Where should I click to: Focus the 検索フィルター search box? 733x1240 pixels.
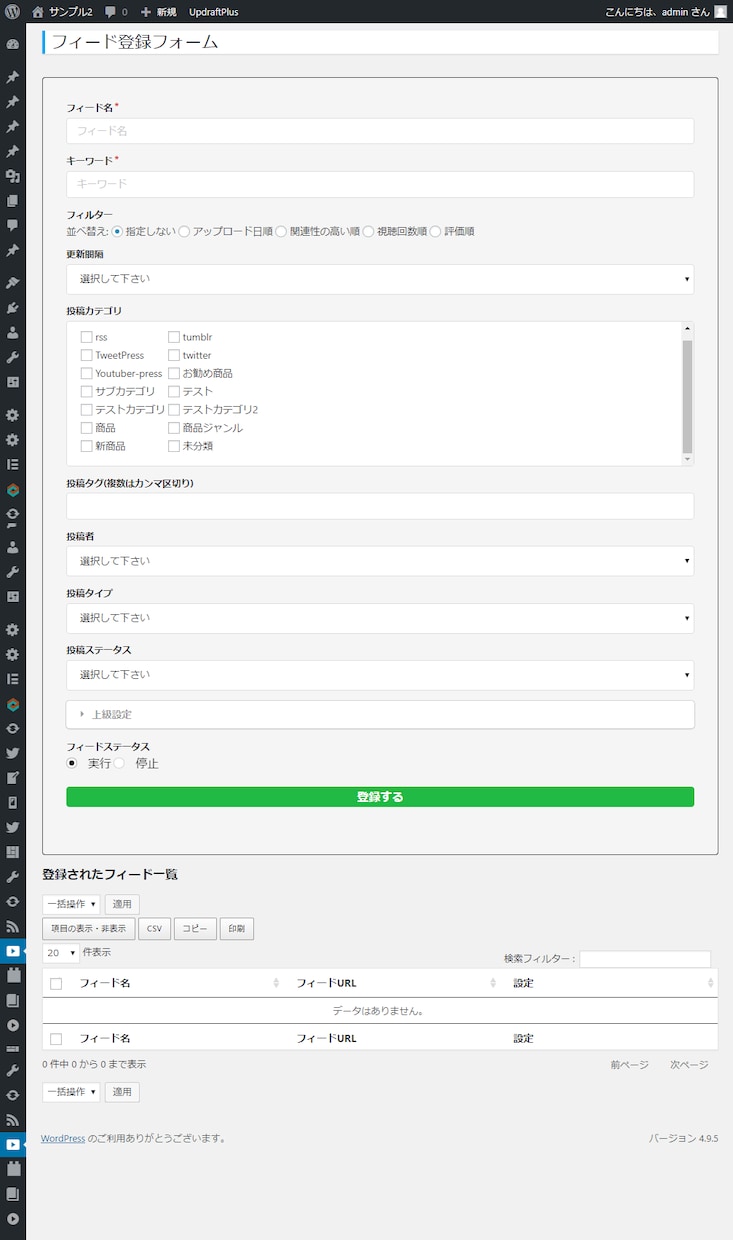coord(645,959)
